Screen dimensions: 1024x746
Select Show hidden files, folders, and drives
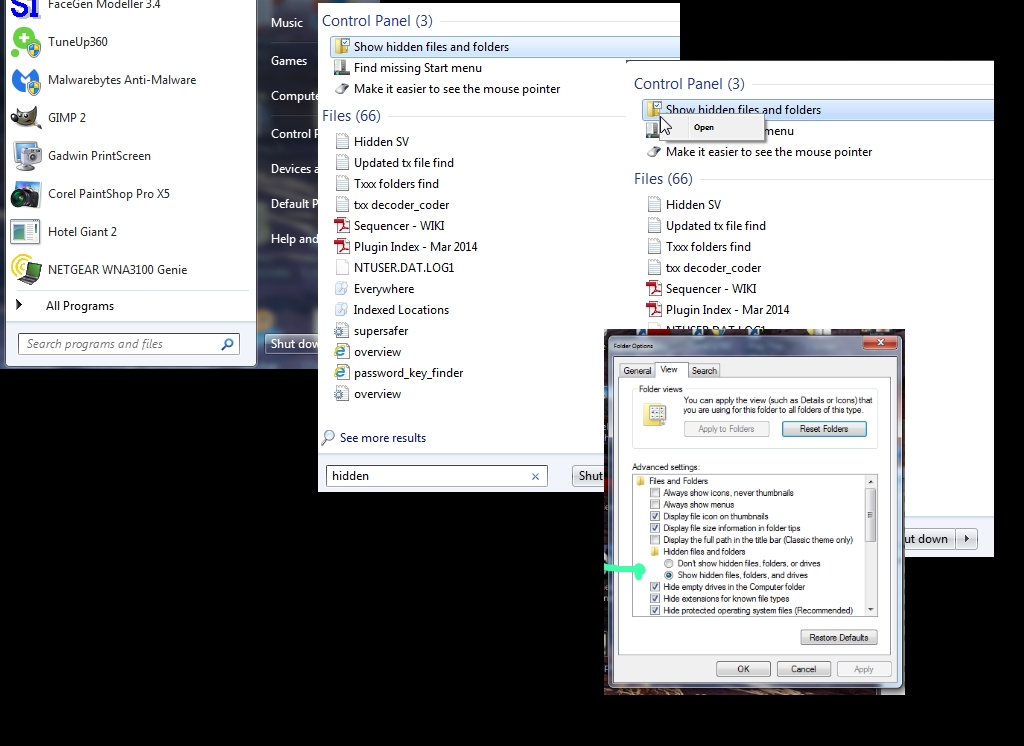pos(669,576)
